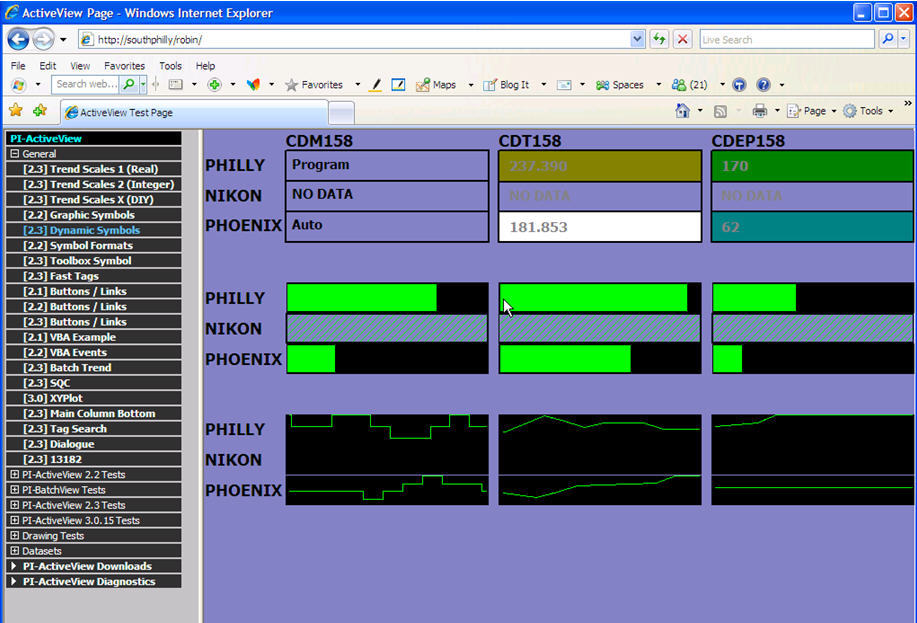Click the Home page icon
This screenshot has height=623, width=917.
(x=682, y=111)
